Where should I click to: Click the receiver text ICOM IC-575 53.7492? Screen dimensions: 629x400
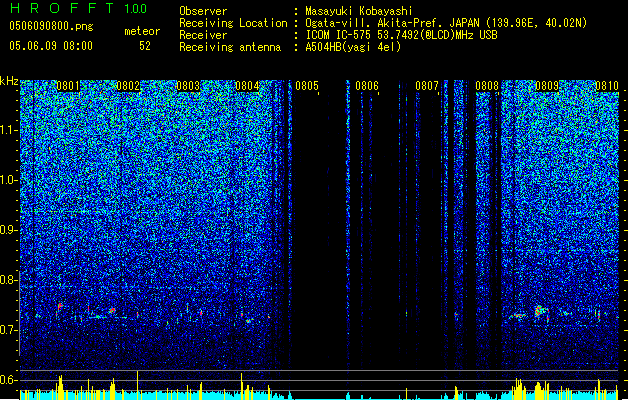(401, 35)
